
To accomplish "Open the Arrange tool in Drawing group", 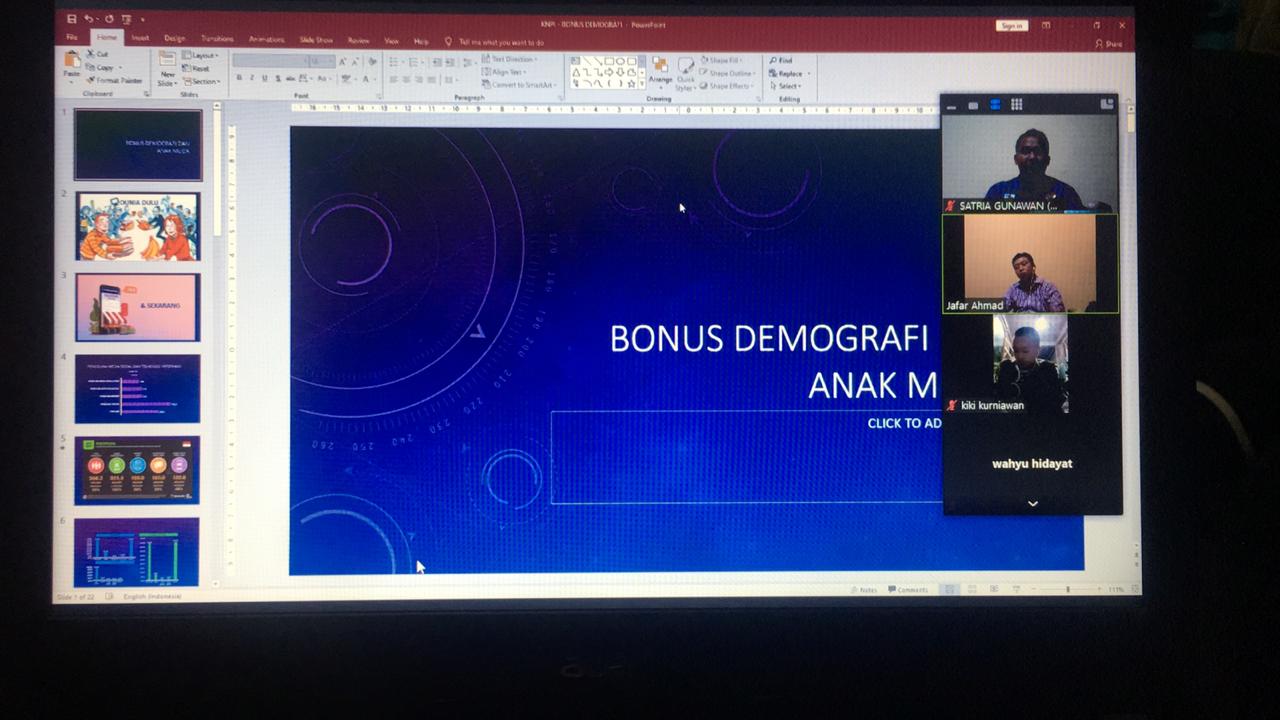I will click(x=660, y=70).
